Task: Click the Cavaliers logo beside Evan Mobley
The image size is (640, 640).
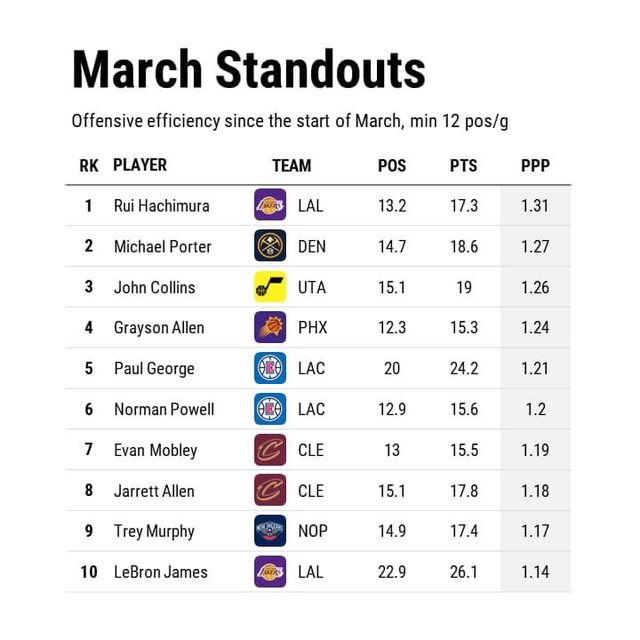Action: (270, 450)
